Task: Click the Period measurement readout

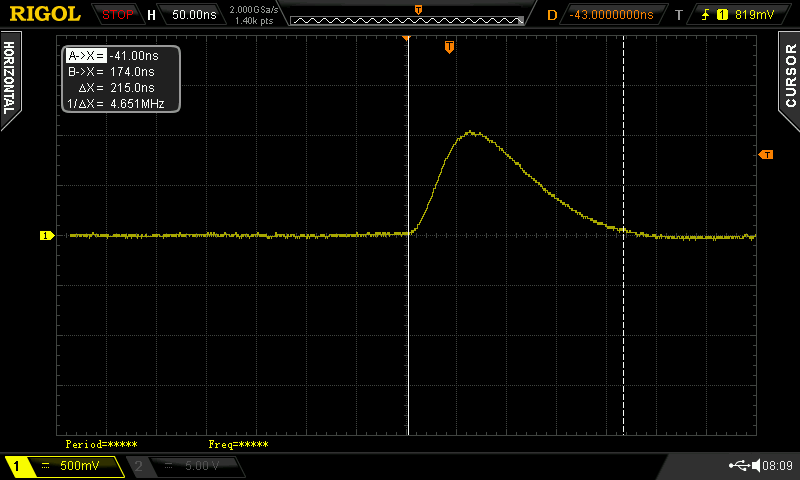Action: (101, 444)
